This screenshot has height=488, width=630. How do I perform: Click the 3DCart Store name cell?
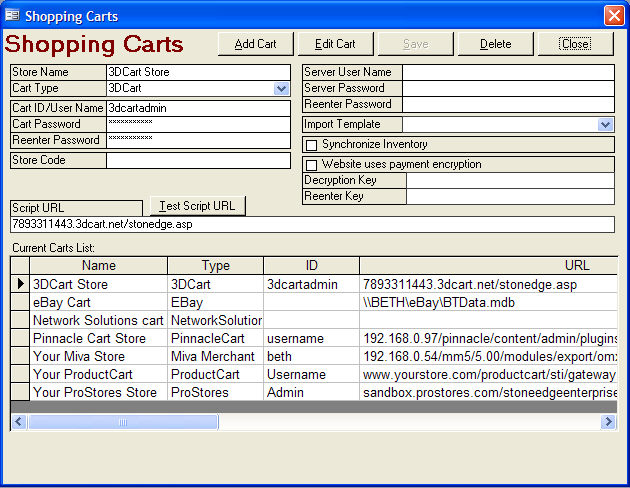click(98, 284)
